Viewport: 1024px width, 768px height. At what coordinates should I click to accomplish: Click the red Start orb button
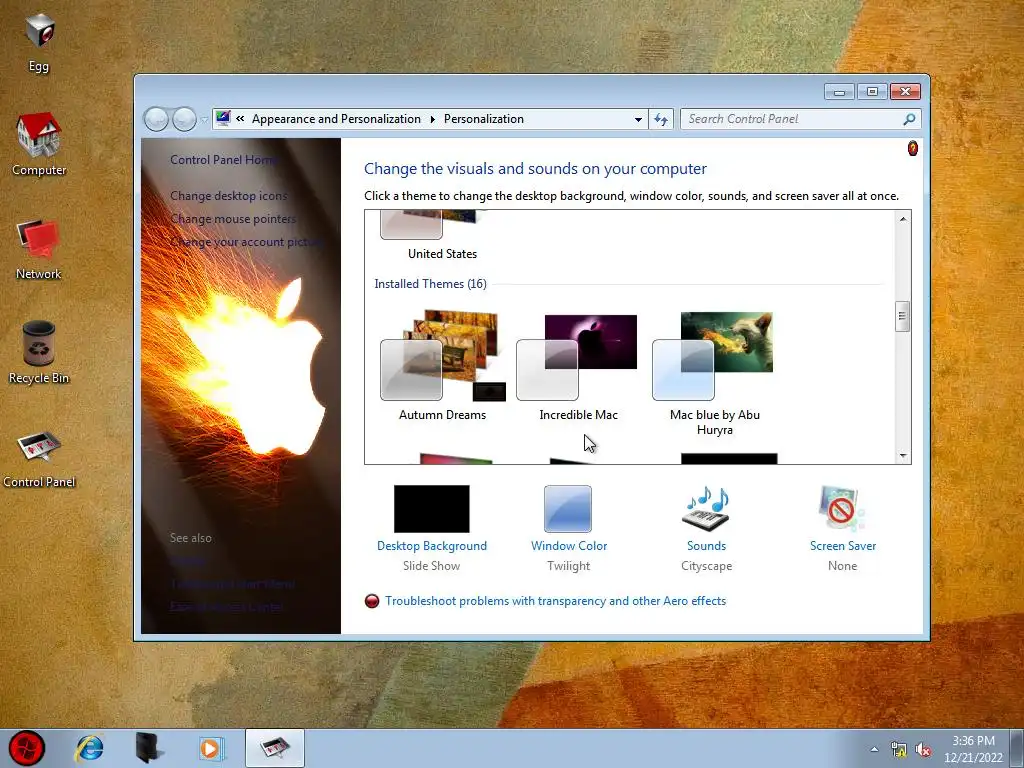tap(27, 748)
